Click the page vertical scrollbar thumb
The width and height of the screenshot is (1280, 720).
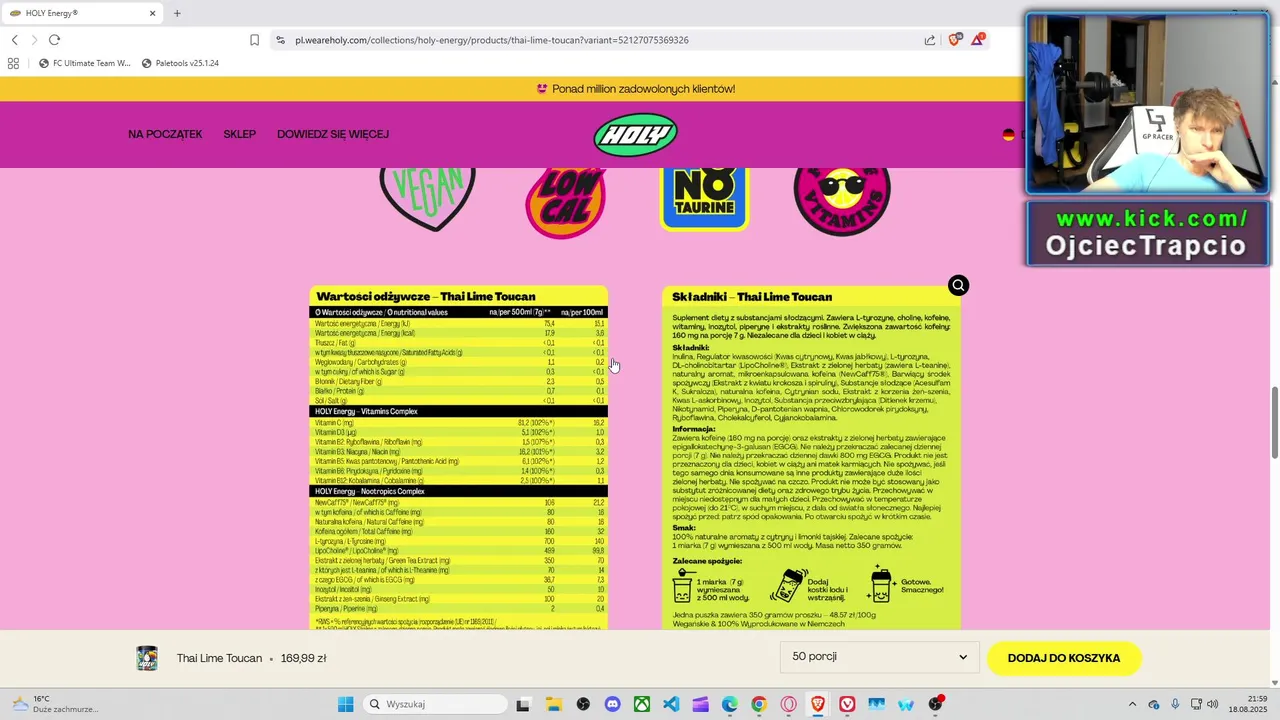click(x=1274, y=423)
